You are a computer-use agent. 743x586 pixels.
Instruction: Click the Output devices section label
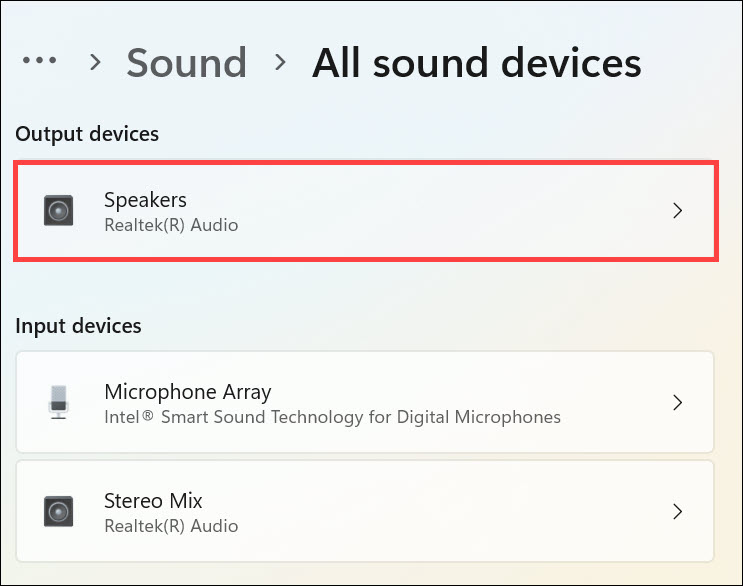[87, 134]
